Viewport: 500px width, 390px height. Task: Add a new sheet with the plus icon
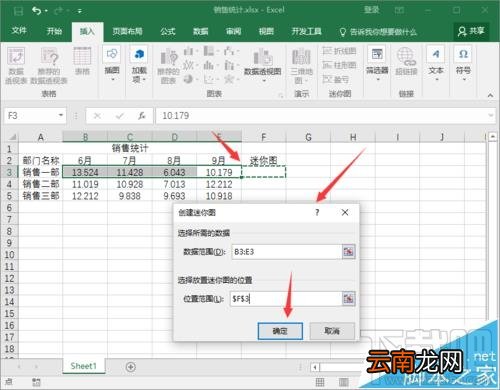point(130,367)
